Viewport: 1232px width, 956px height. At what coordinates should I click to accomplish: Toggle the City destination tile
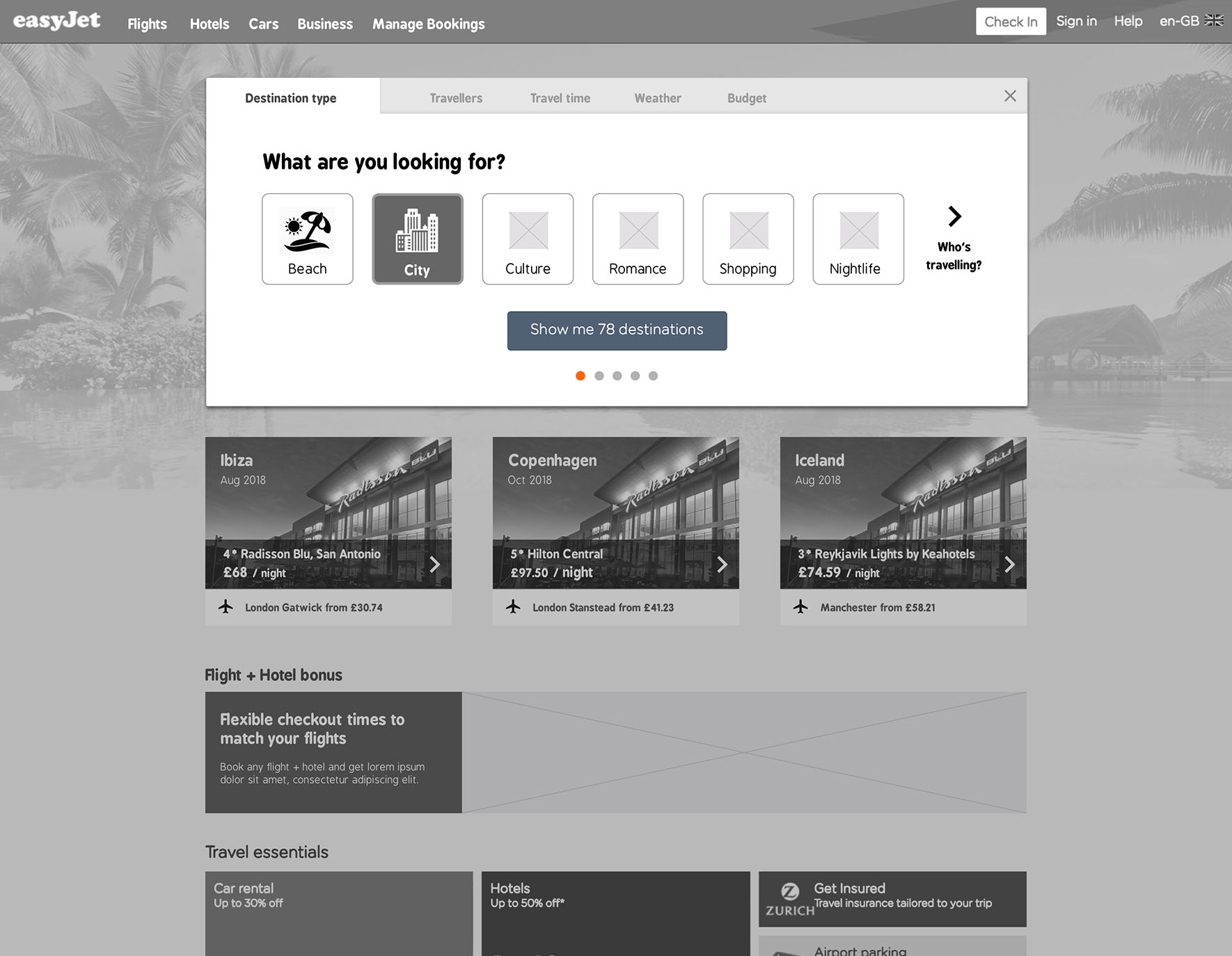pyautogui.click(x=417, y=239)
